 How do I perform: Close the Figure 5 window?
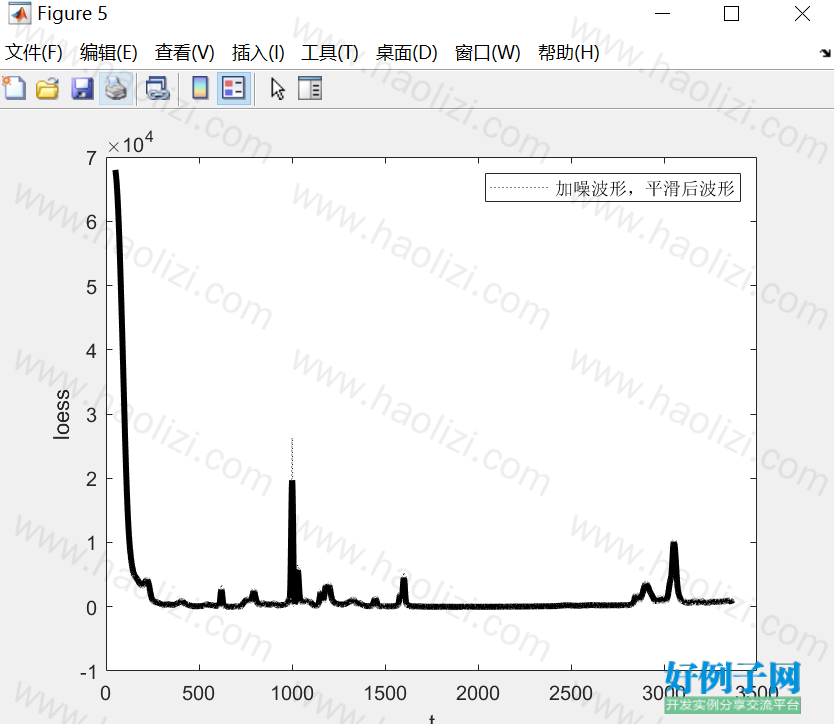802,13
